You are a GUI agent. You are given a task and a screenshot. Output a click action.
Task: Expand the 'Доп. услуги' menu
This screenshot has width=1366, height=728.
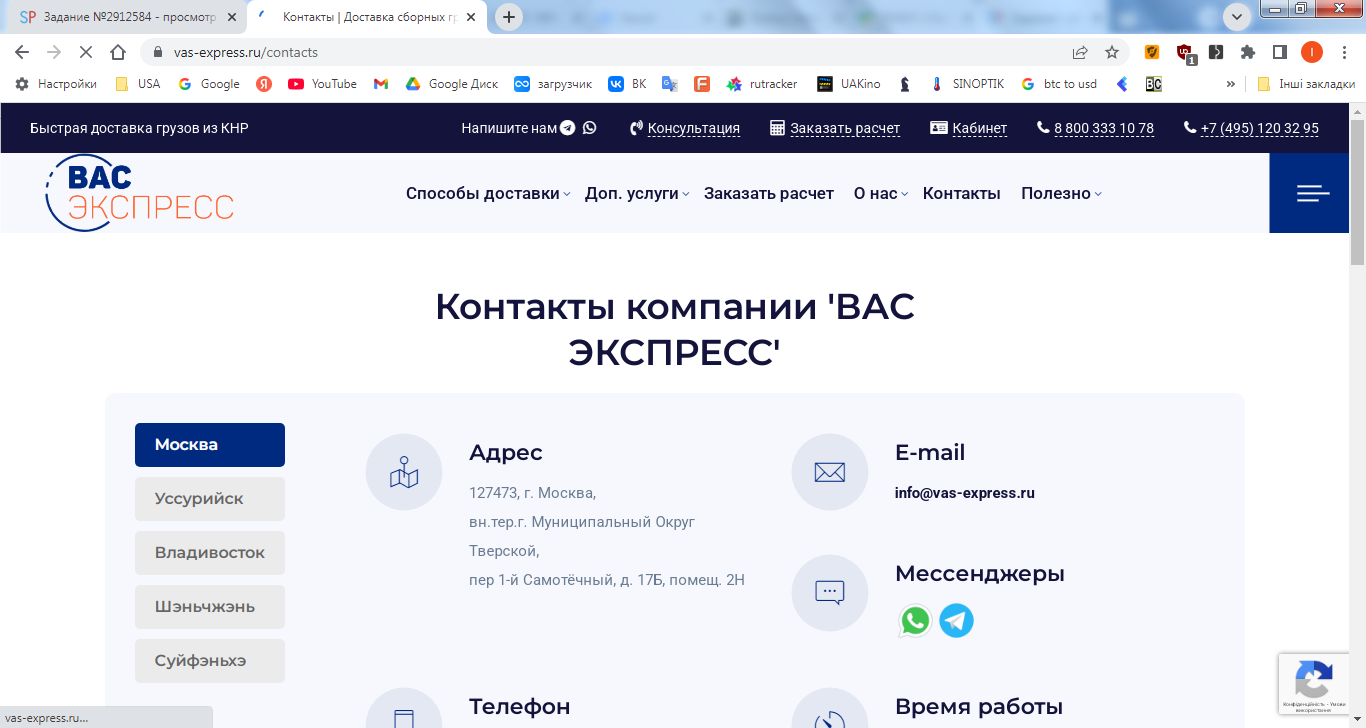click(x=637, y=193)
